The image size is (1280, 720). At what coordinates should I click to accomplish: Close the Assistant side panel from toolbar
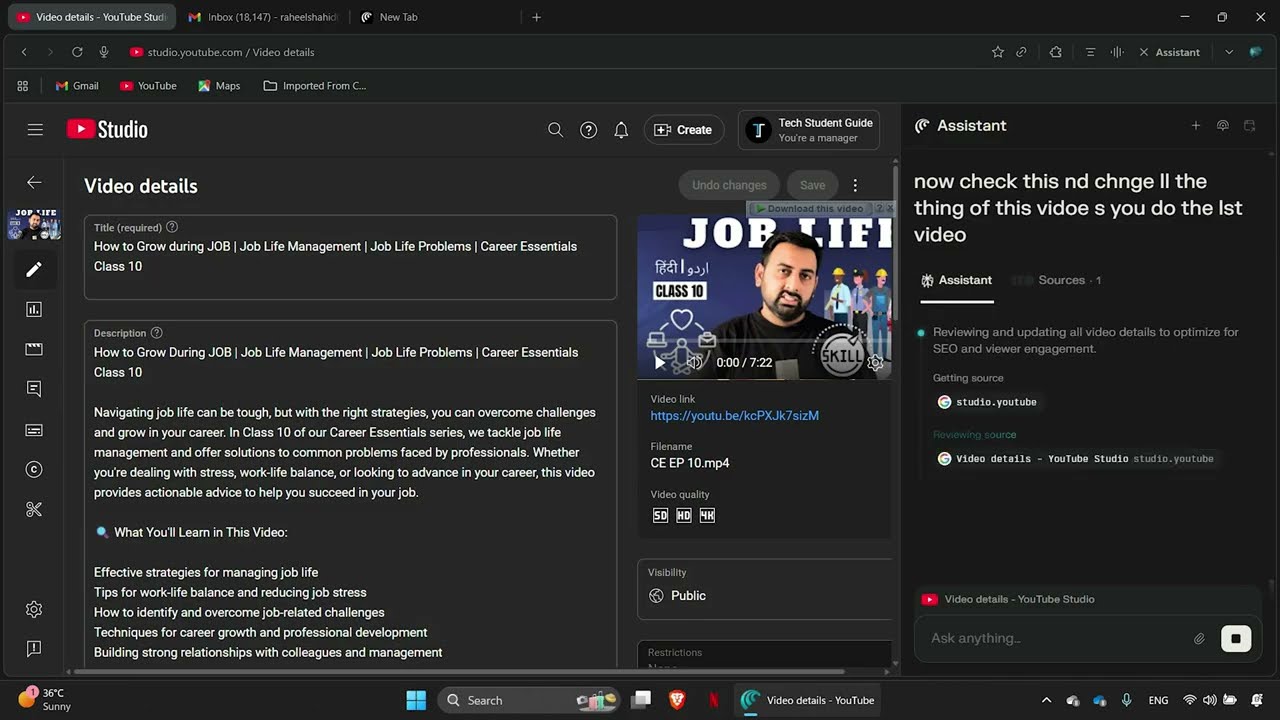pos(1170,52)
